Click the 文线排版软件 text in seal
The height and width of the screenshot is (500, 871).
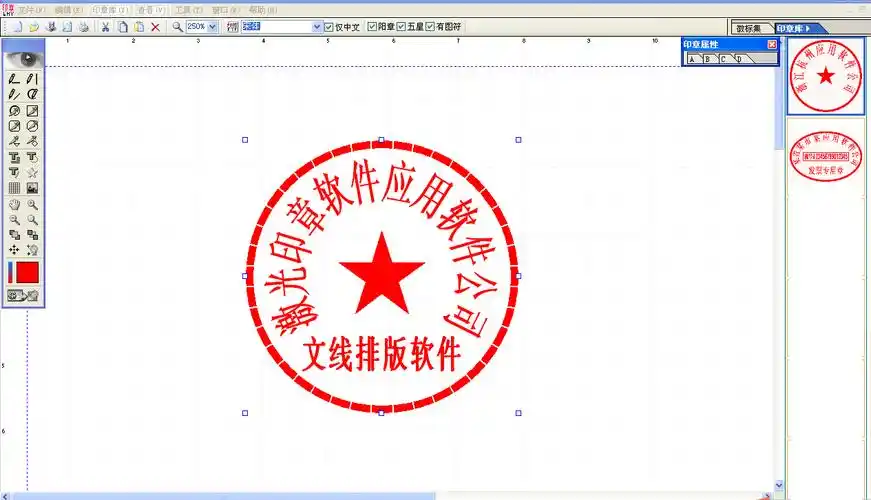(381, 354)
